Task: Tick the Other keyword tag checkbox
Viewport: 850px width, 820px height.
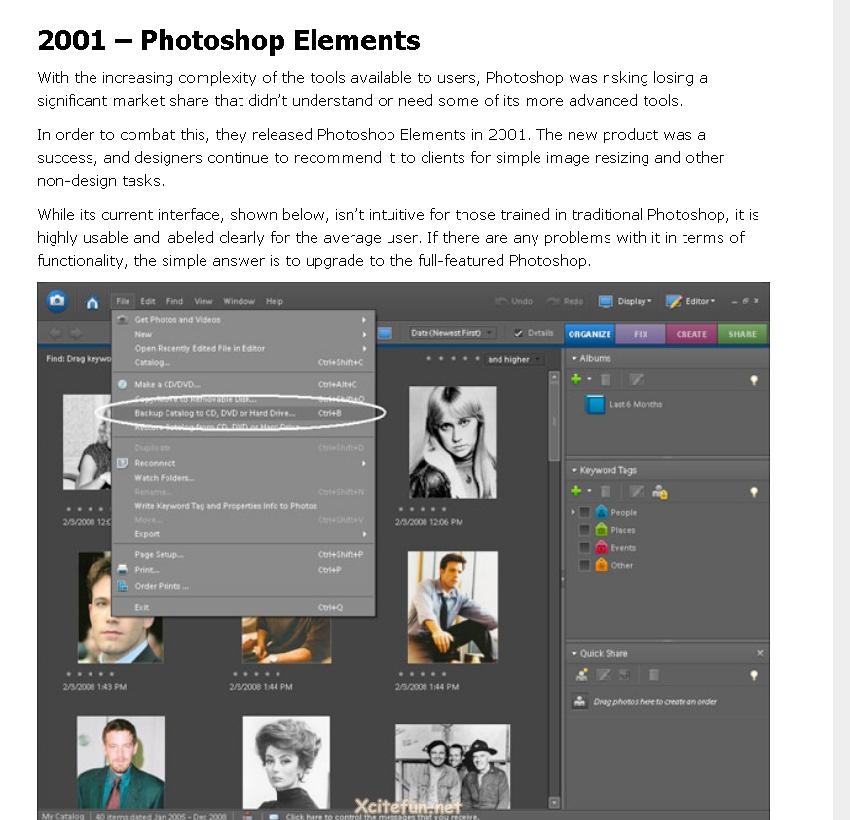Action: tap(584, 565)
